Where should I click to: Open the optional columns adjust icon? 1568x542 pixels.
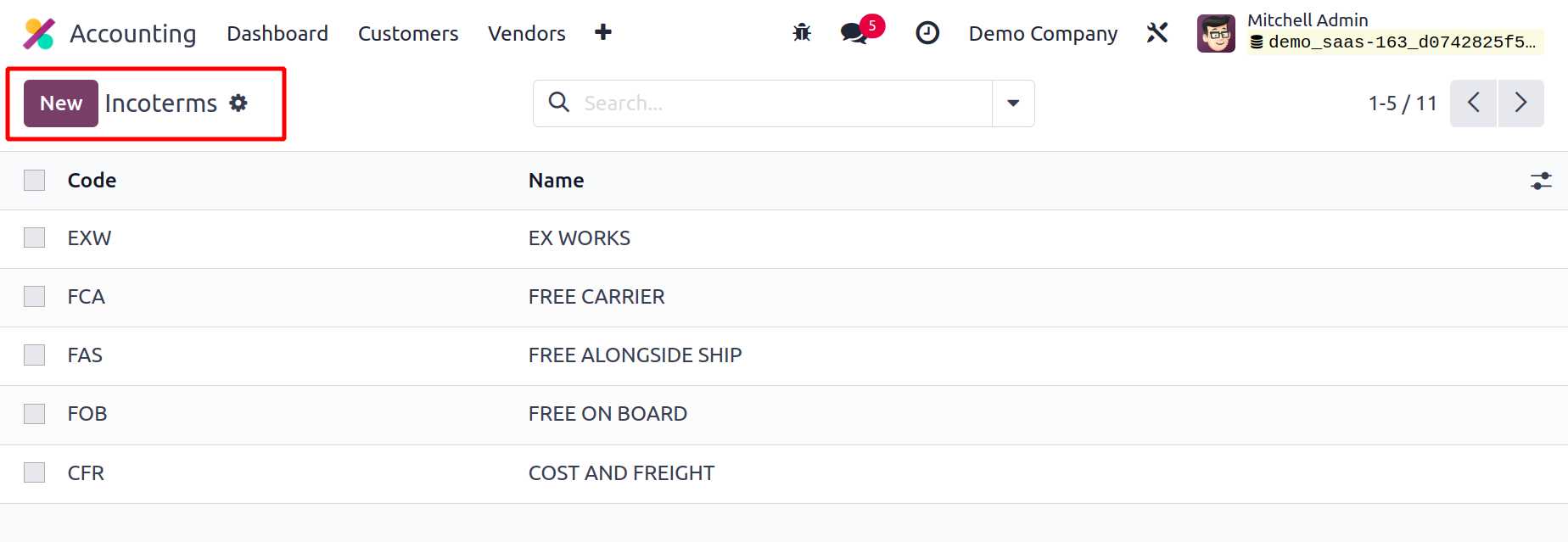pos(1541,181)
